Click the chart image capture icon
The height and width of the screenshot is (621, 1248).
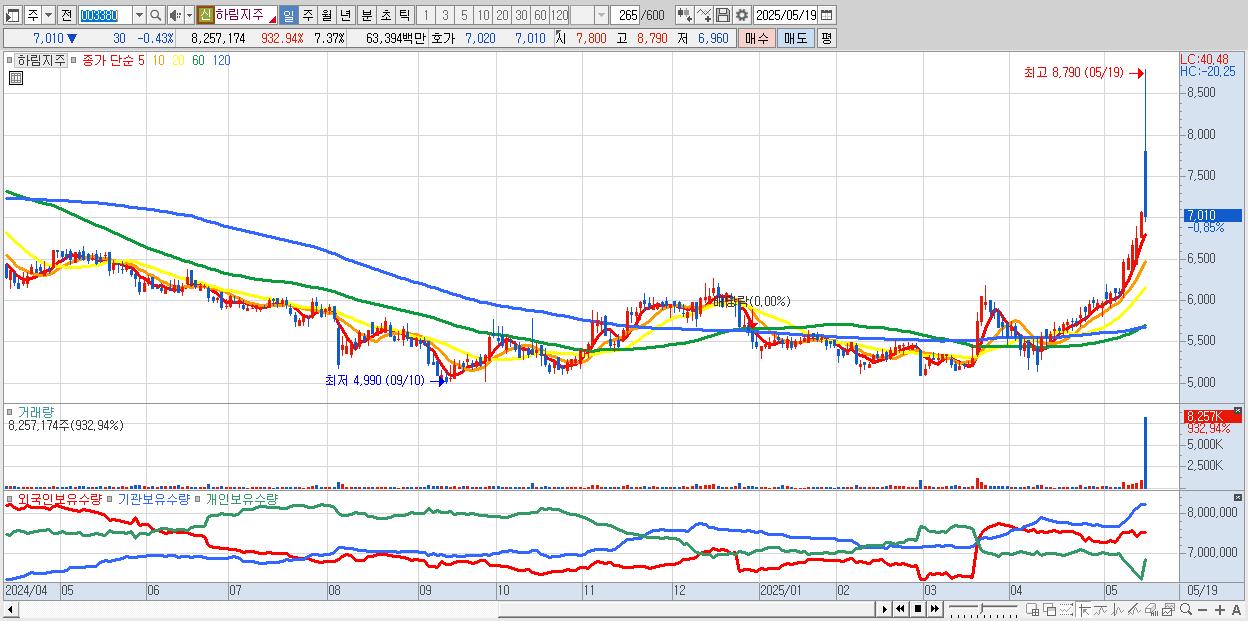[x=1168, y=609]
